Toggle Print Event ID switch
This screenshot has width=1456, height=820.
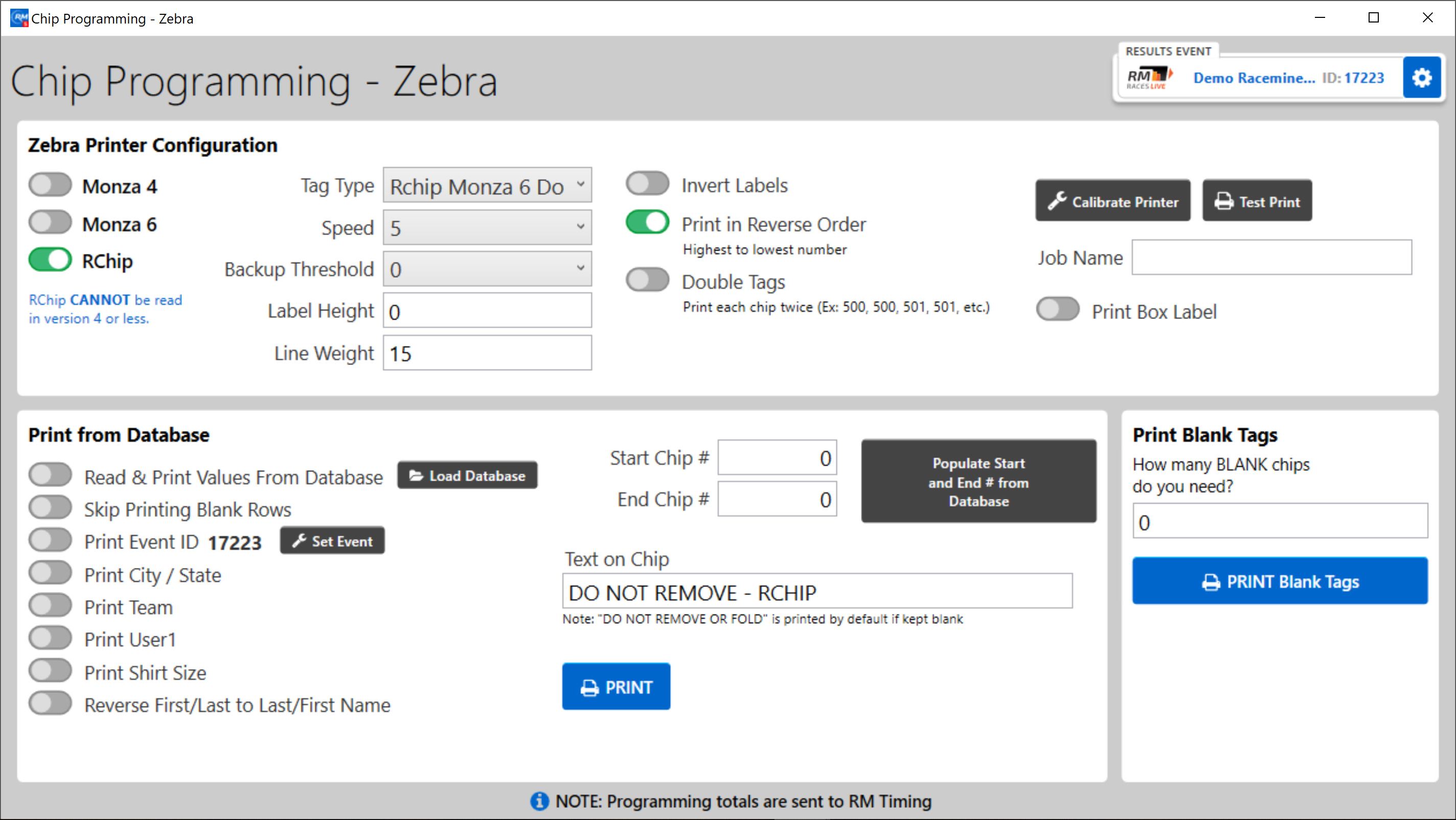coord(50,540)
